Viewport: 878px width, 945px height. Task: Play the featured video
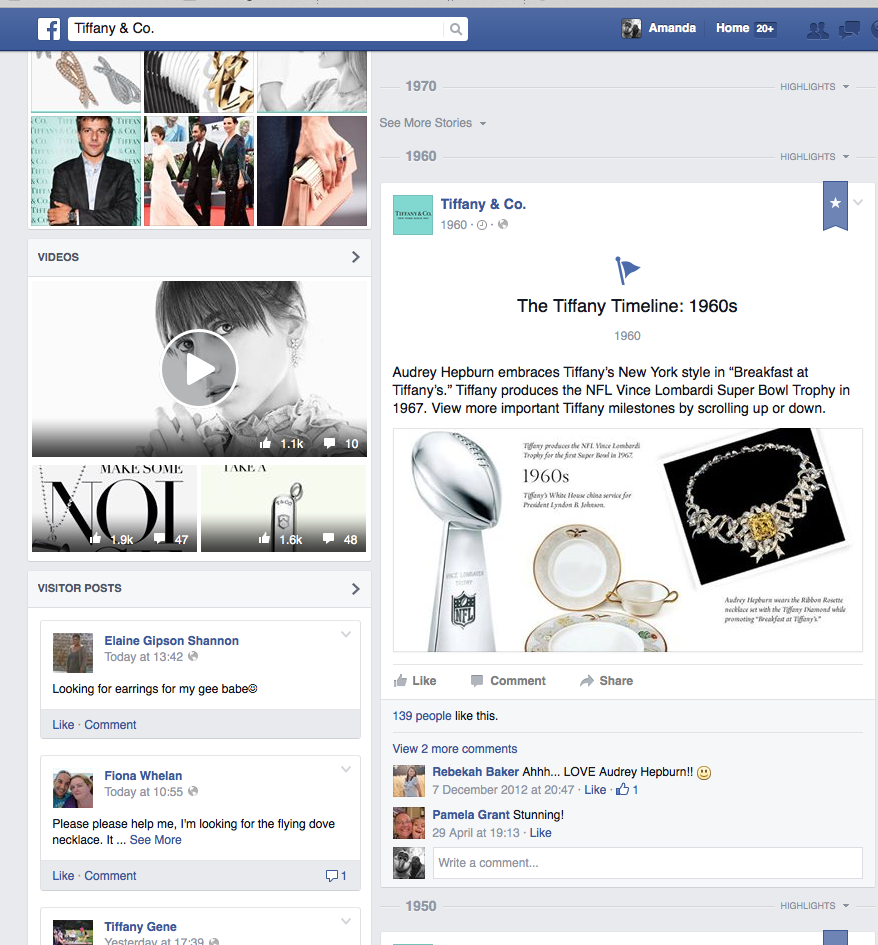(199, 369)
